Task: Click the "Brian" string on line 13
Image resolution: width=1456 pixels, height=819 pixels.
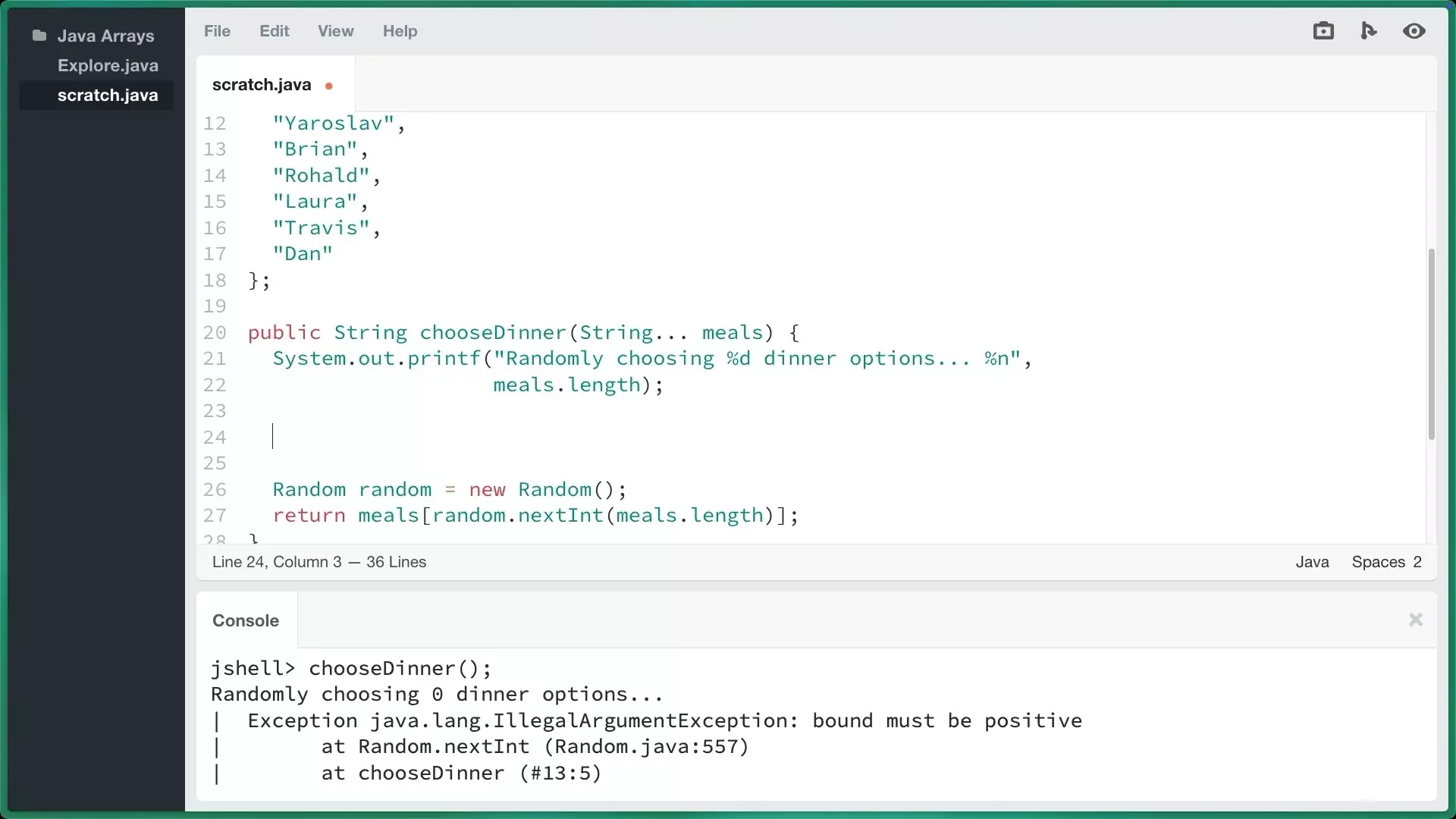Action: point(315,149)
